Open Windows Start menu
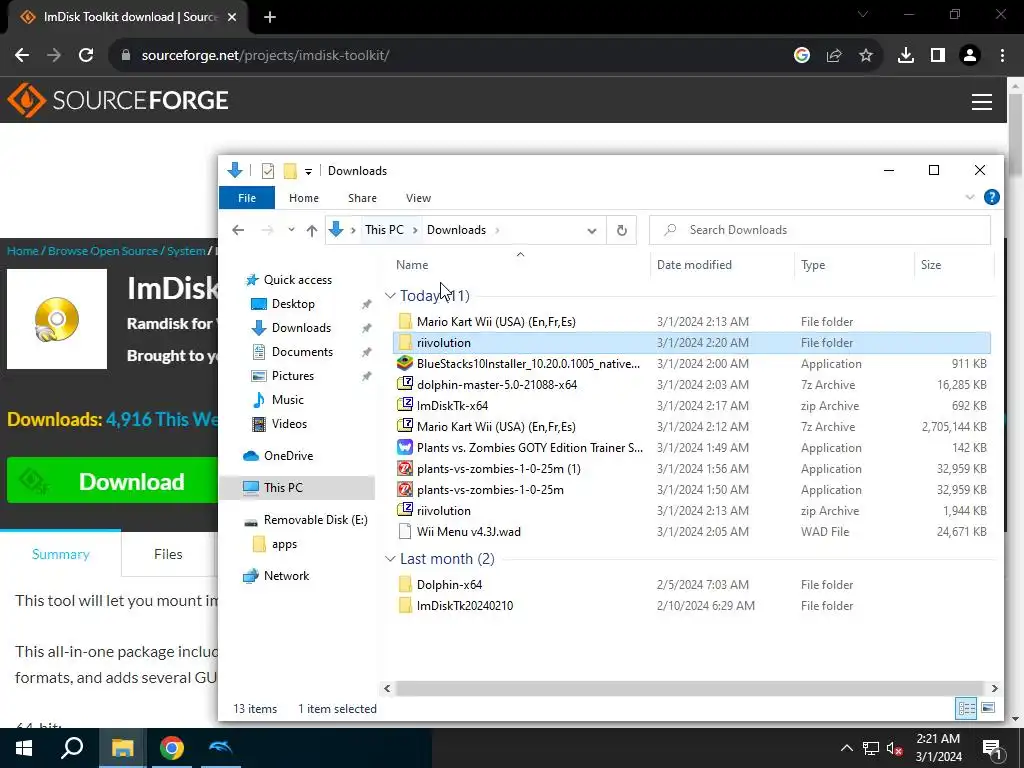The height and width of the screenshot is (768, 1024). (x=24, y=748)
